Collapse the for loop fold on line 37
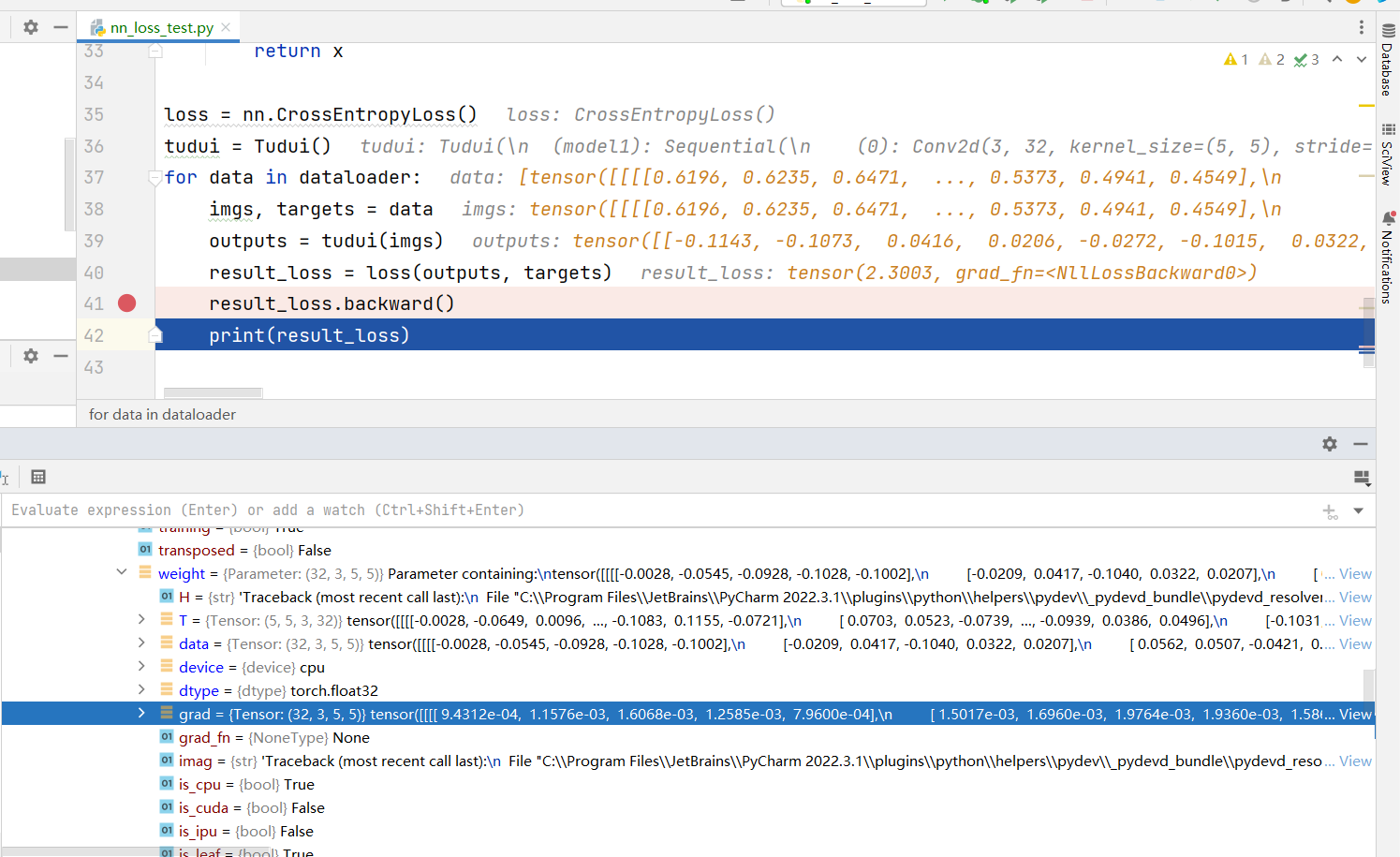This screenshot has height=857, width=1400. tap(155, 177)
